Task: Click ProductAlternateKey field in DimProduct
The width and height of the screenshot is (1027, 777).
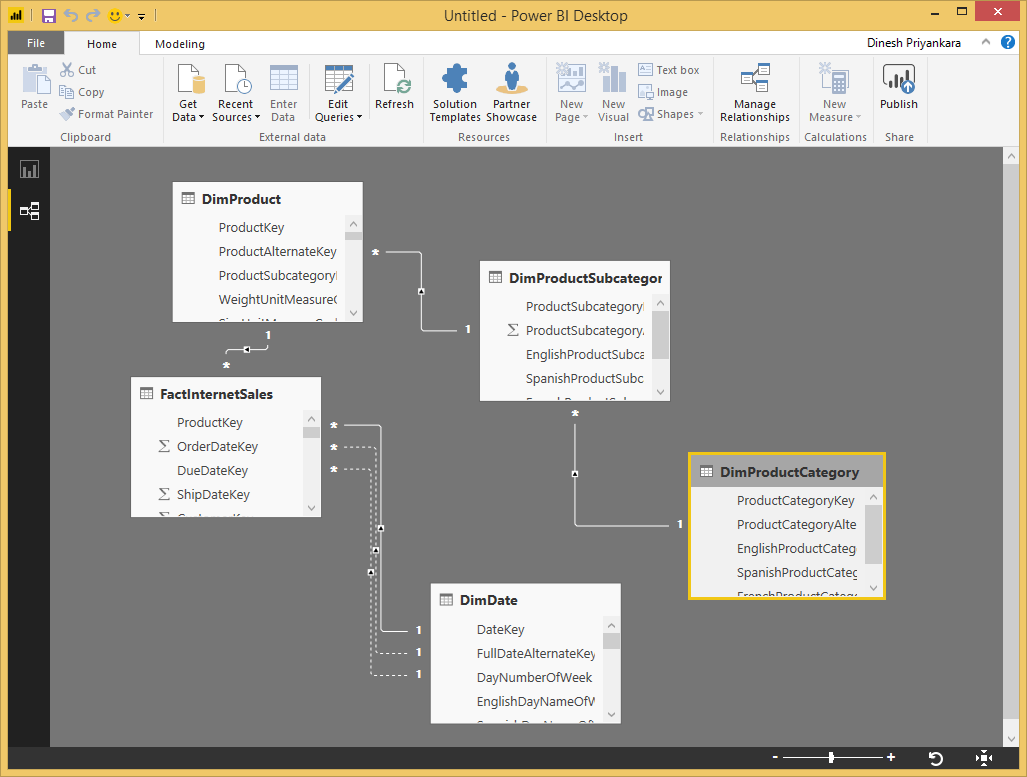Action: coord(278,252)
